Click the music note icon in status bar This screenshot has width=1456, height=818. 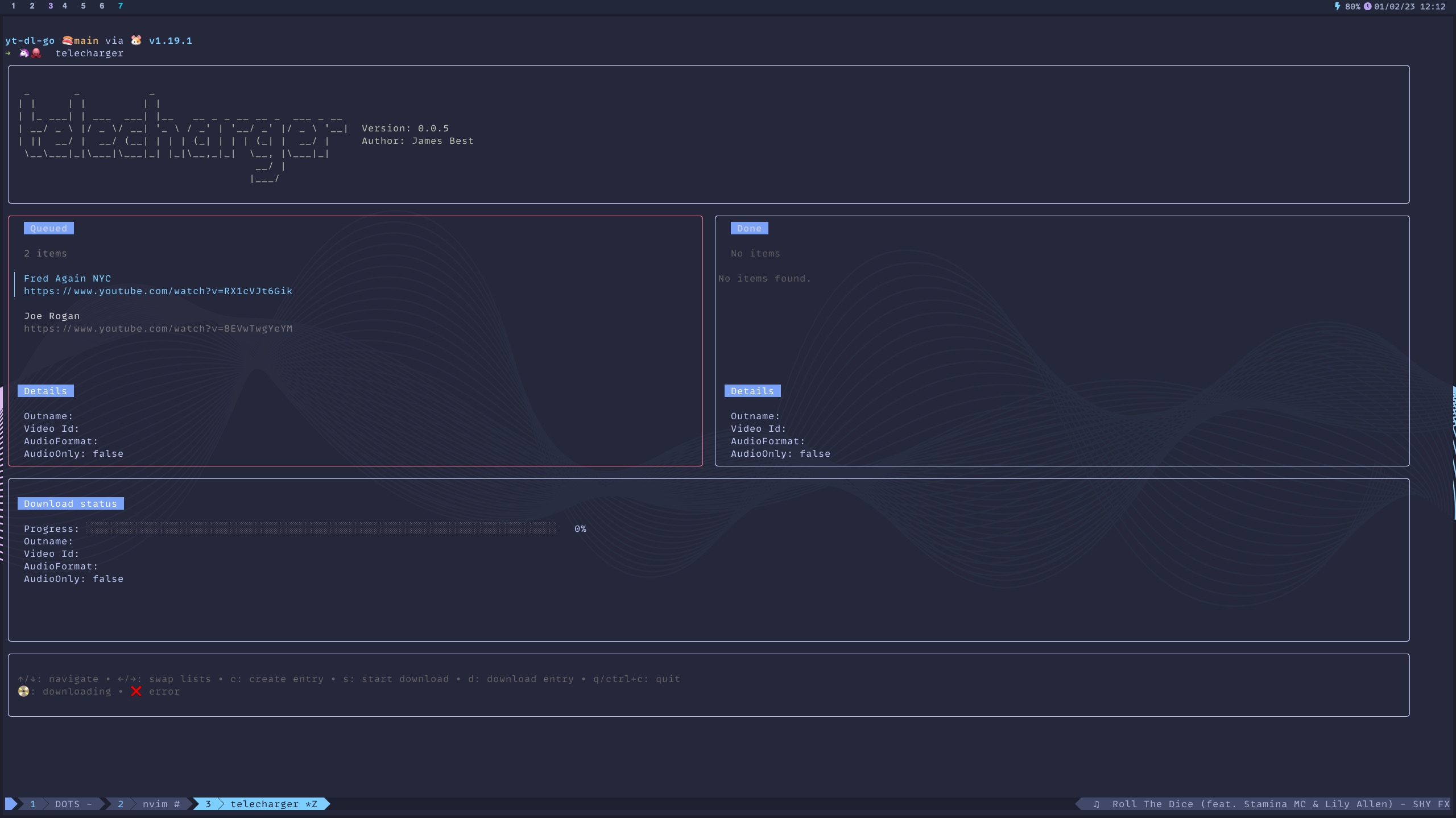tap(1097, 804)
